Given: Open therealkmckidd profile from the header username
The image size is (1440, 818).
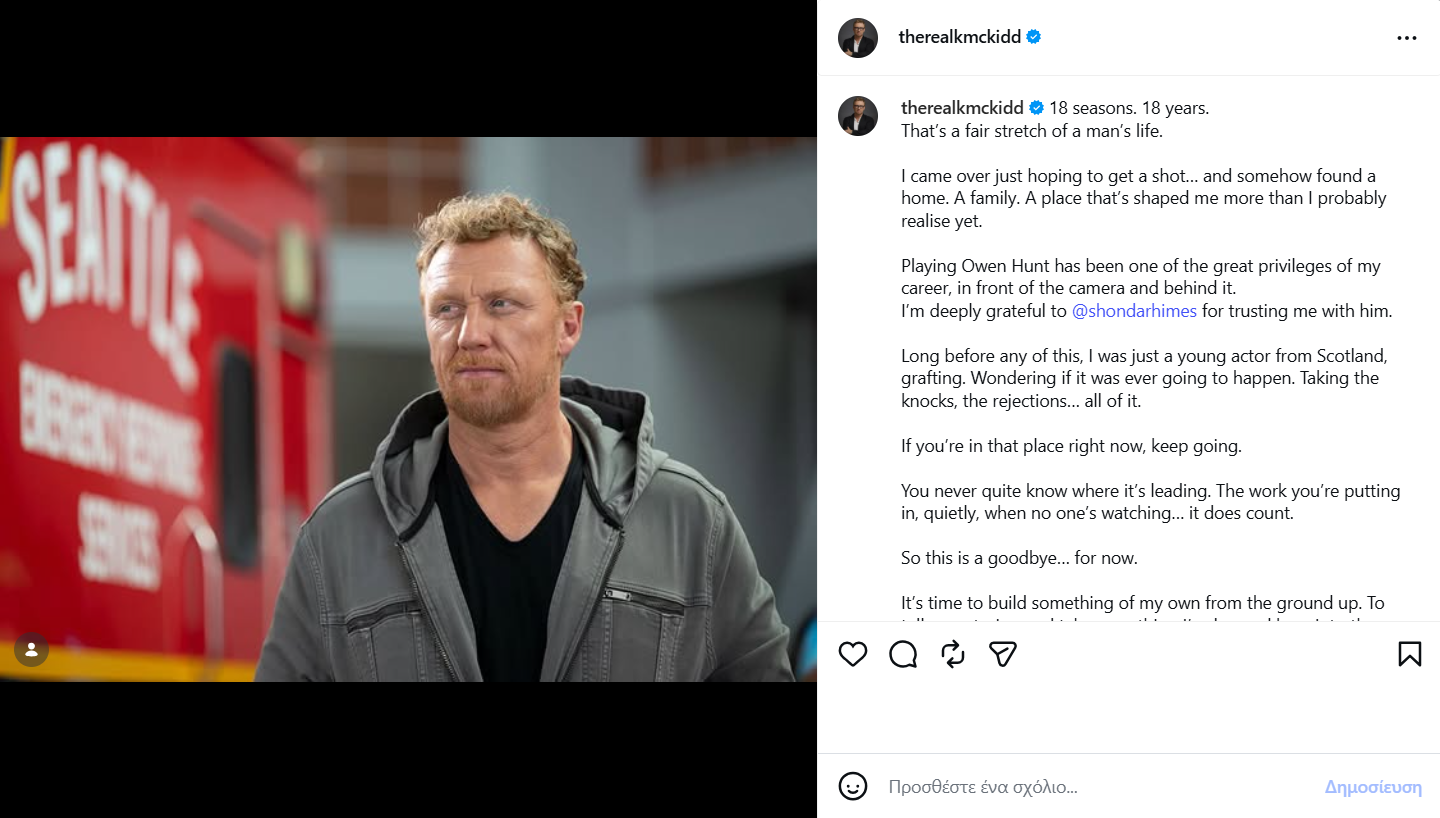Looking at the screenshot, I should (959, 37).
